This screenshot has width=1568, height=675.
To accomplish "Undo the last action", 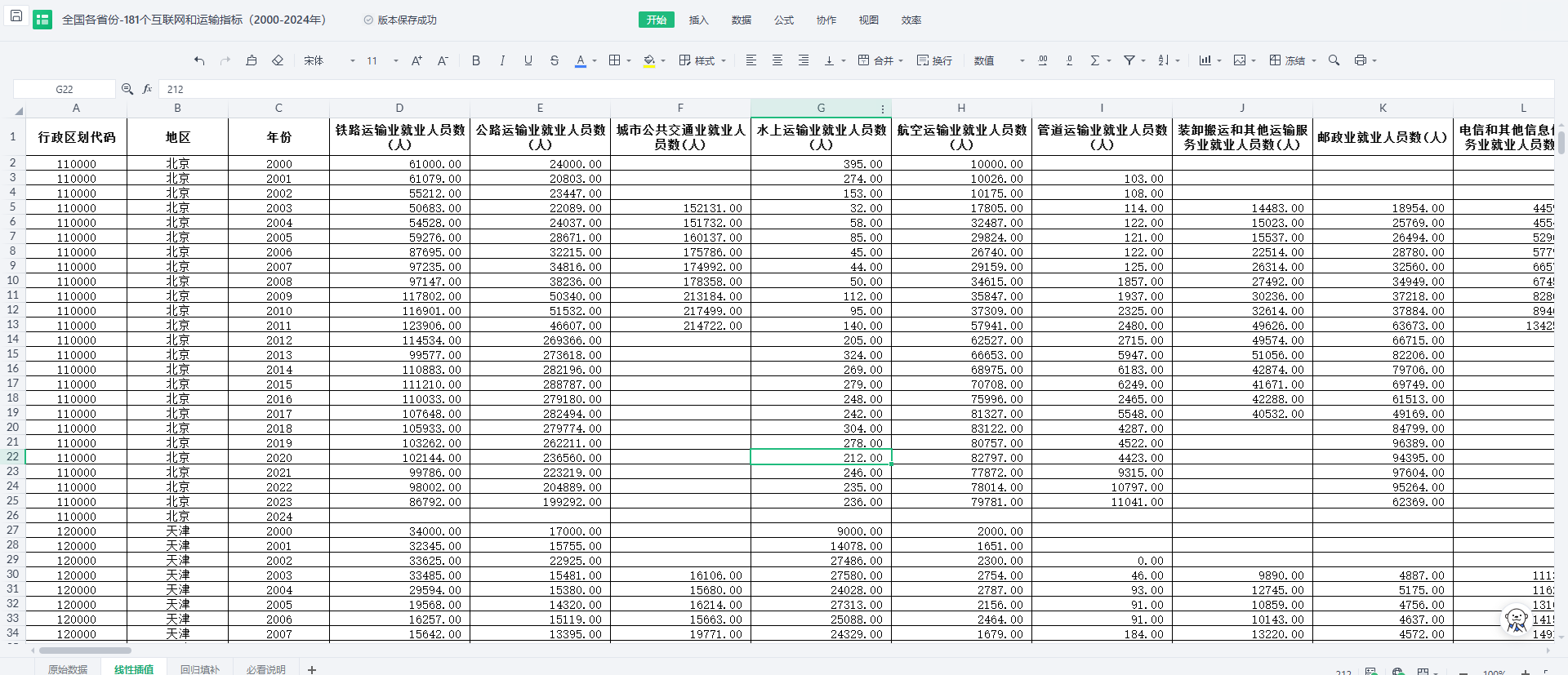I will coord(199,60).
